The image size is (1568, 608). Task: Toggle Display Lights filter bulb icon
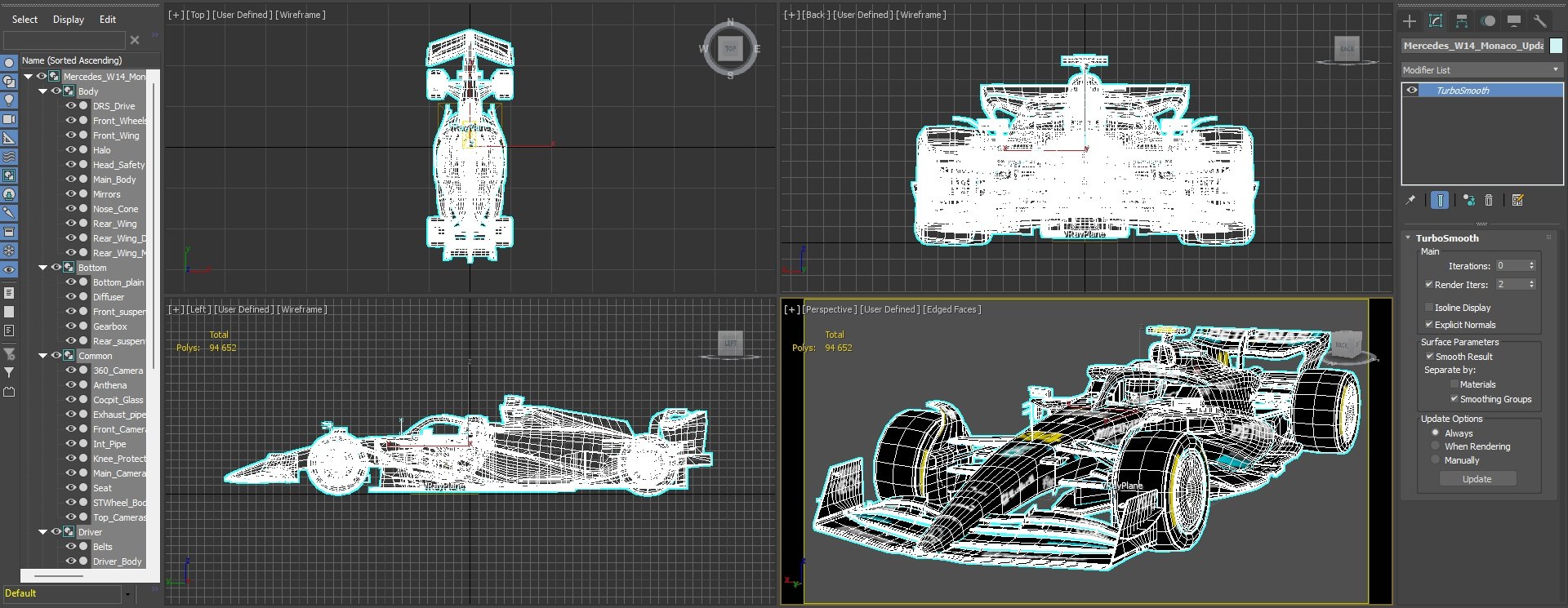point(9,100)
